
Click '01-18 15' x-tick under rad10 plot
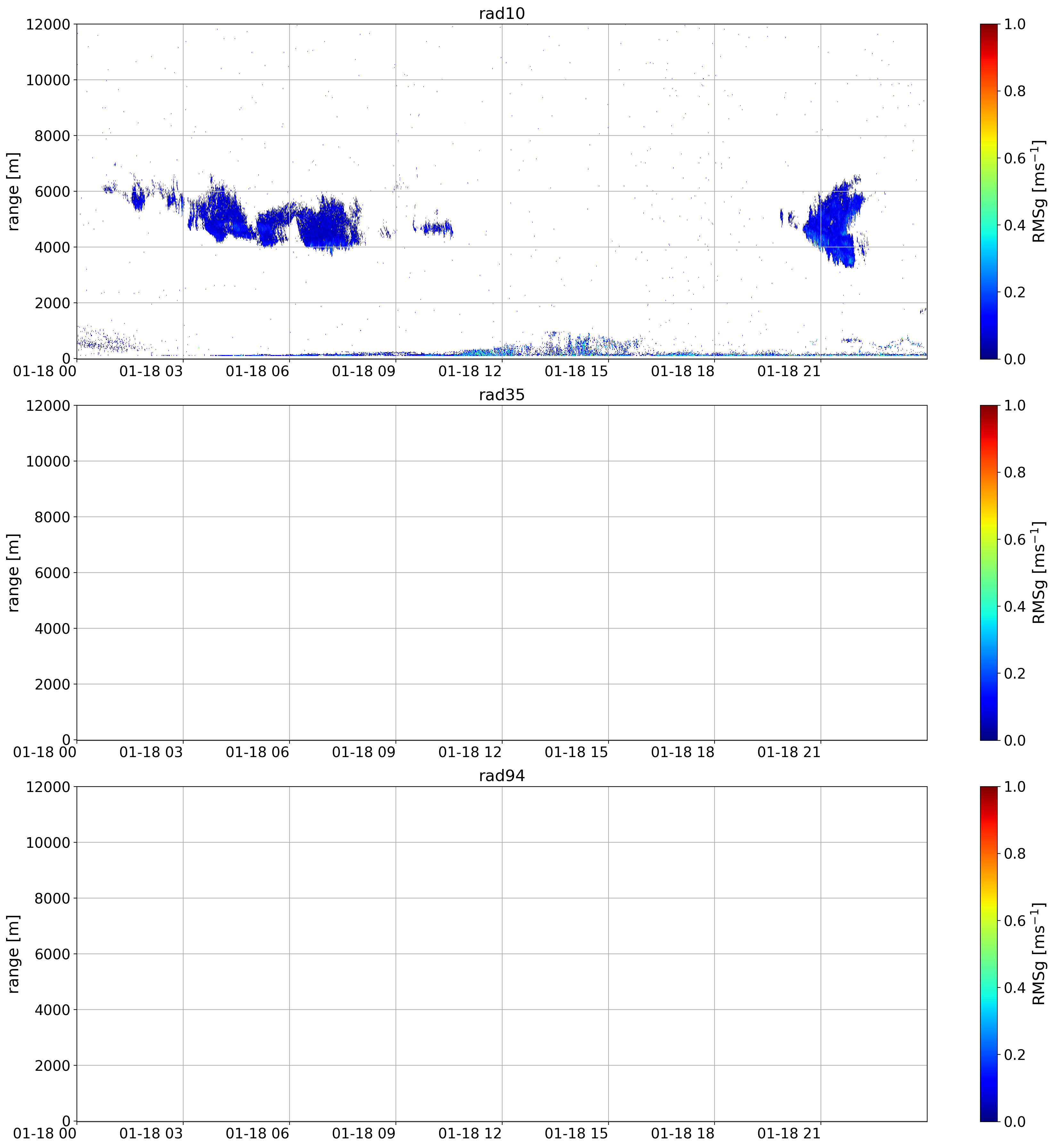pos(576,371)
